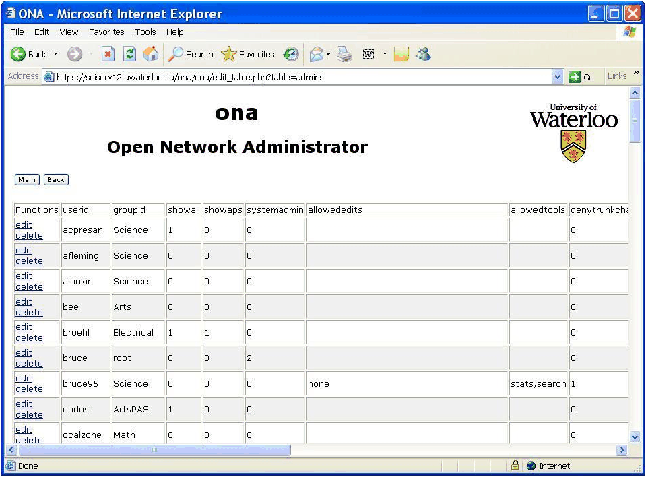Open the File menu
The height and width of the screenshot is (477, 645).
(x=17, y=32)
